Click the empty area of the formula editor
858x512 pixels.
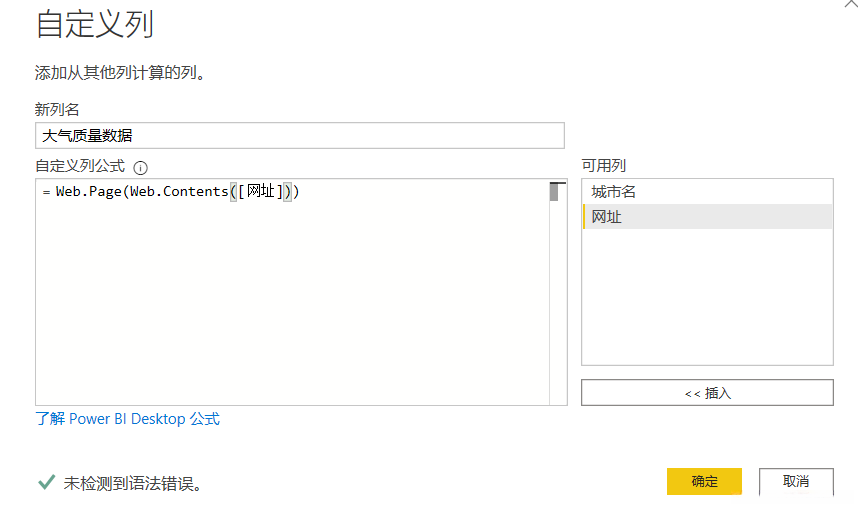coord(290,300)
